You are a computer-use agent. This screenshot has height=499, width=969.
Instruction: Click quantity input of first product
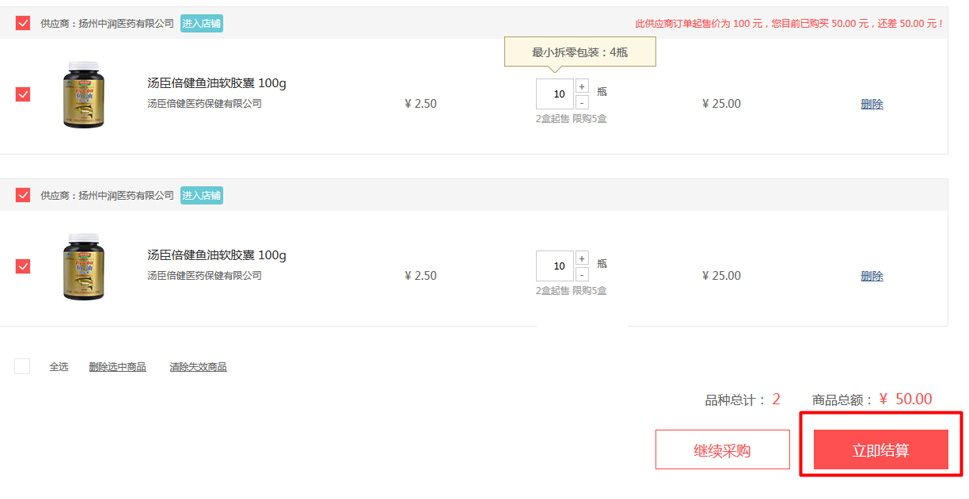[555, 94]
